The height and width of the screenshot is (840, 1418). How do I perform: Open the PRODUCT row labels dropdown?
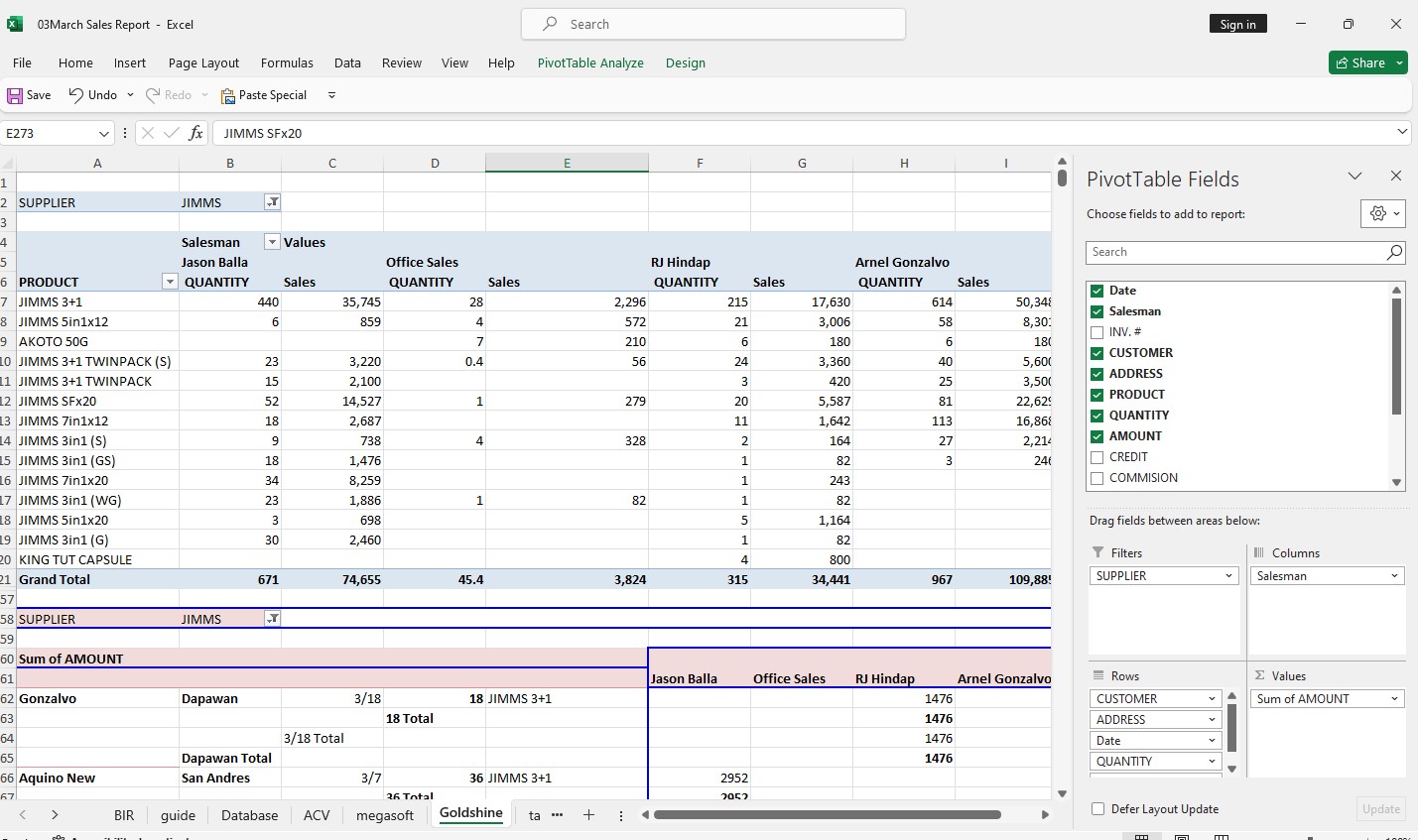coord(170,283)
